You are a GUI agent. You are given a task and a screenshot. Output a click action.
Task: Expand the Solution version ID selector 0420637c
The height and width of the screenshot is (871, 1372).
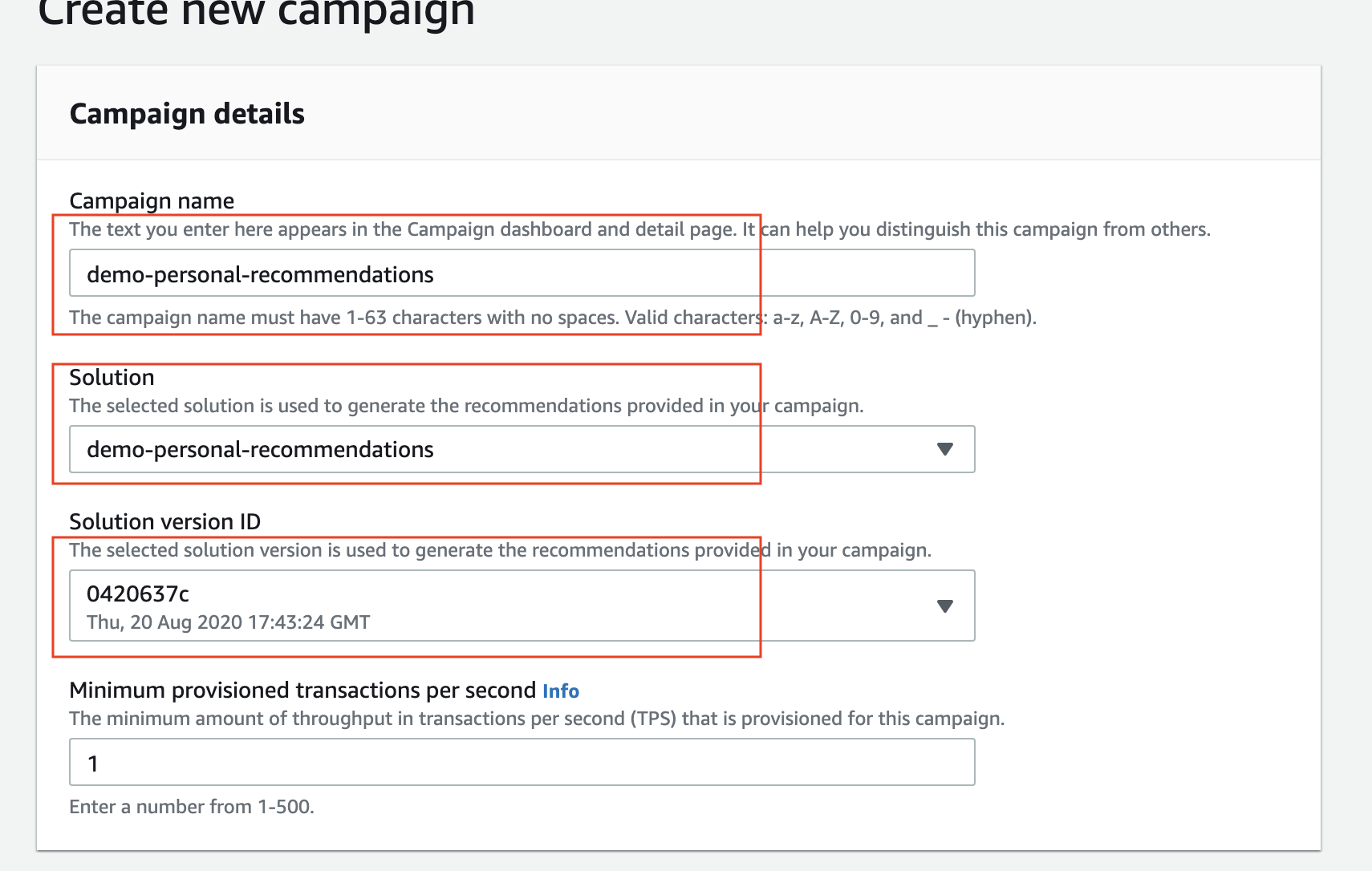[x=522, y=606]
